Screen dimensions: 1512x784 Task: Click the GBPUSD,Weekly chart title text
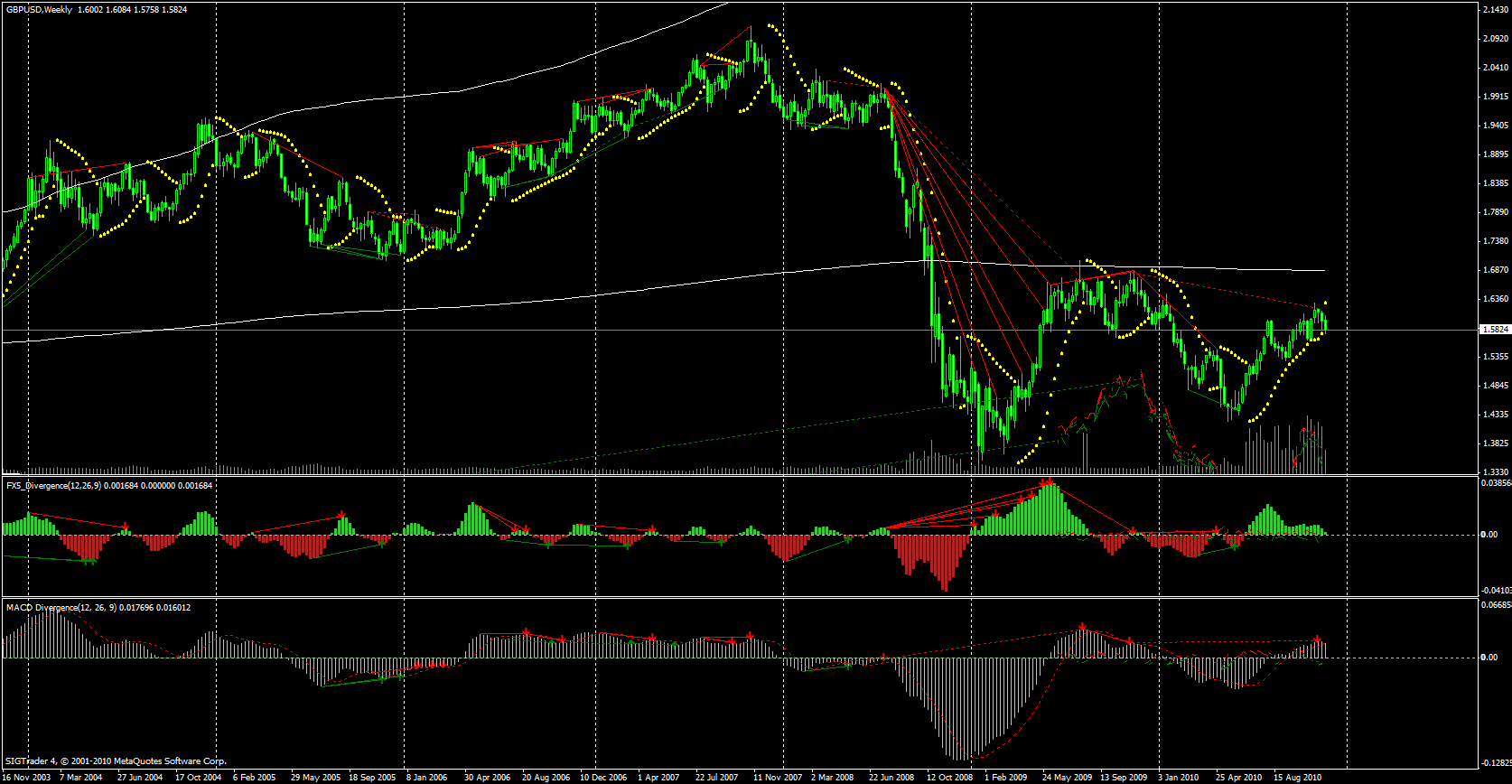(x=39, y=9)
